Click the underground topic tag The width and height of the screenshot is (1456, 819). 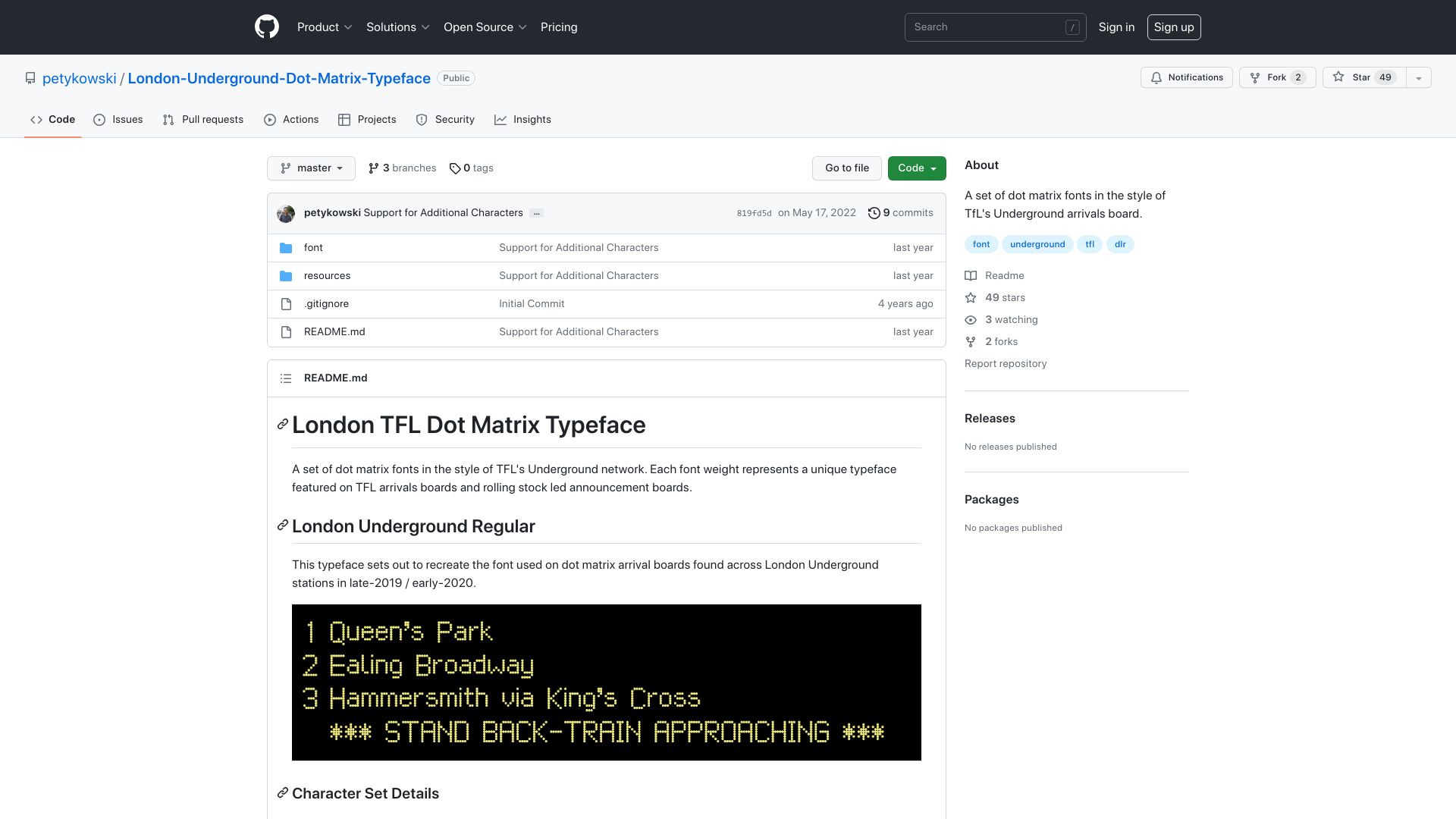1037,244
